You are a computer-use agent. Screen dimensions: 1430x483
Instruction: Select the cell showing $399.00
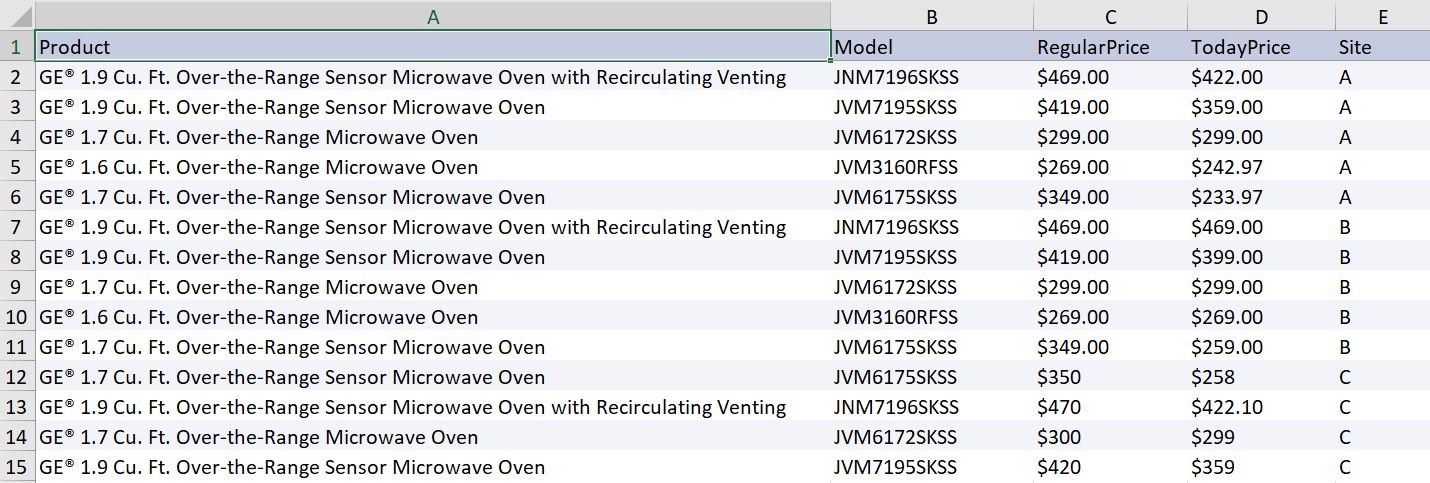pos(1261,257)
